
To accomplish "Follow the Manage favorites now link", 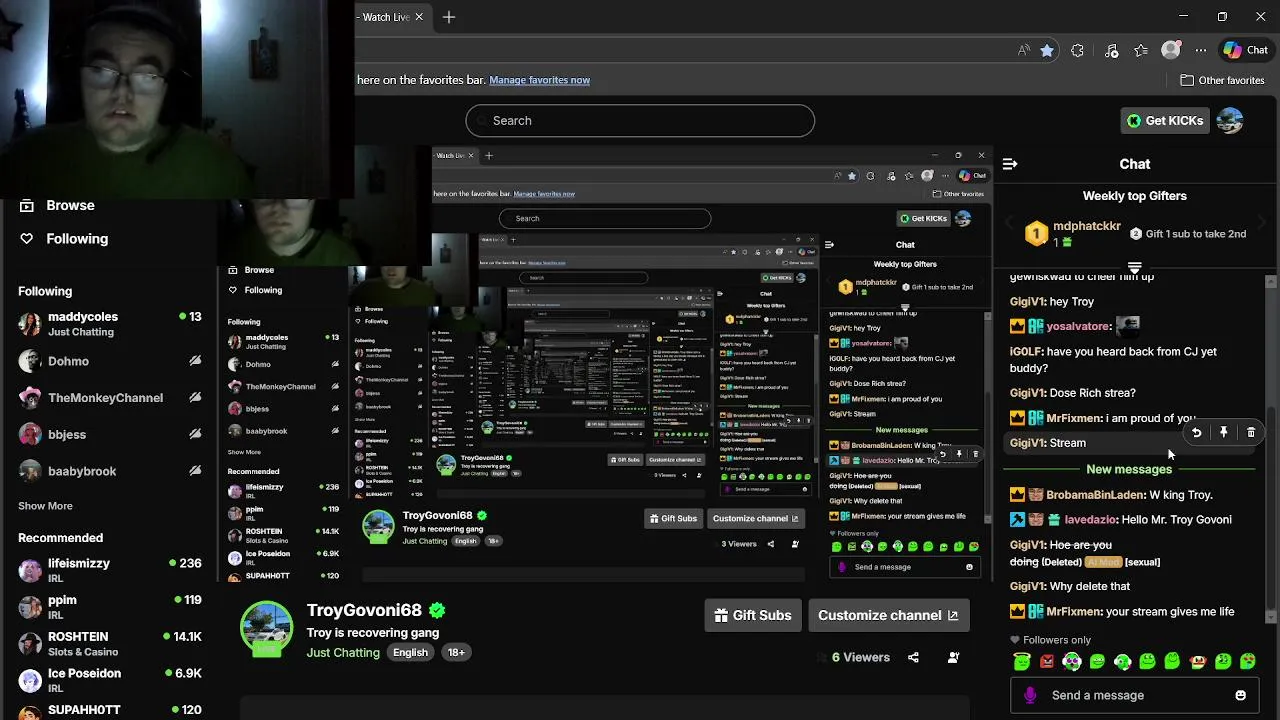I will [x=539, y=80].
